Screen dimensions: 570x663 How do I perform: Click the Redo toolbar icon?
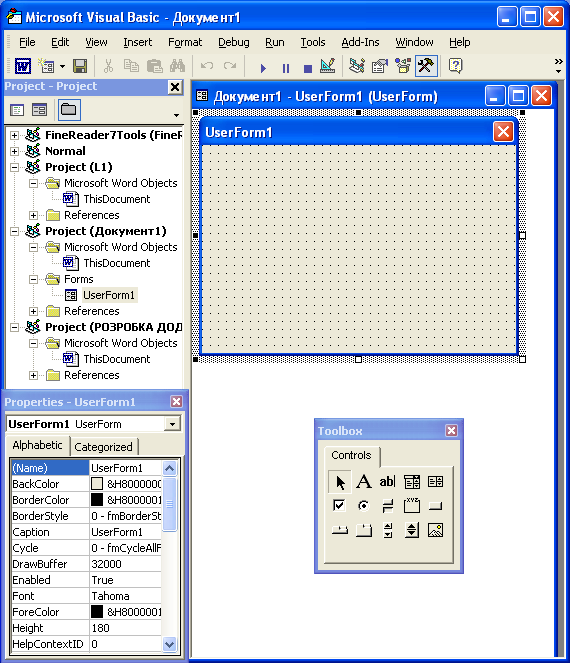pyautogui.click(x=230, y=66)
